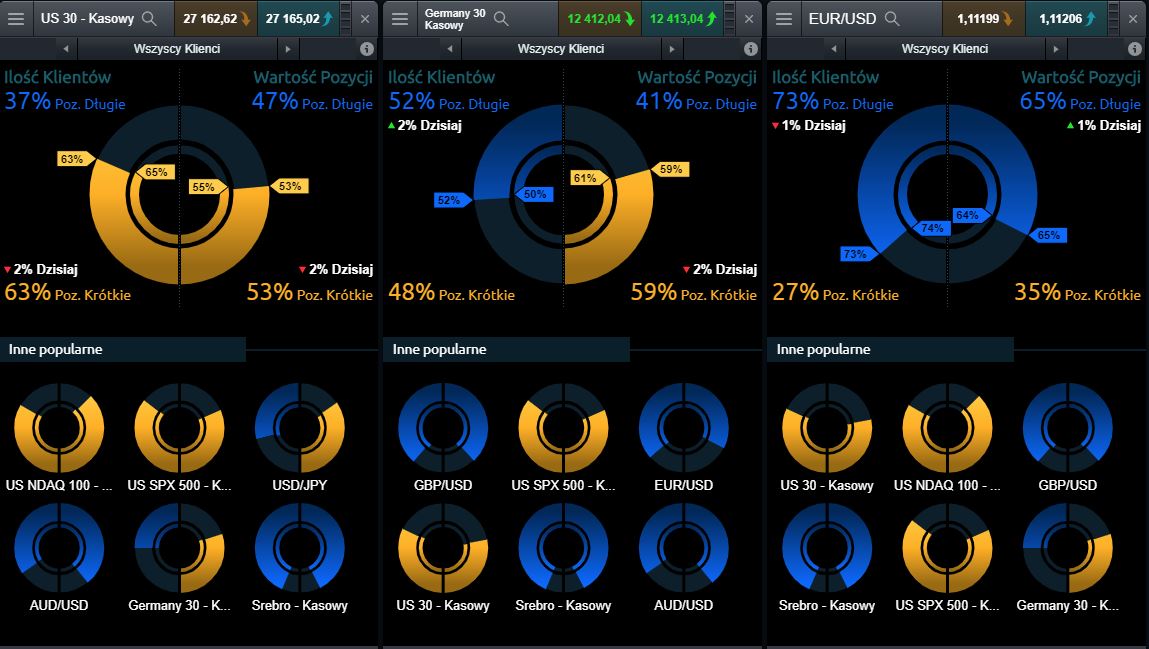Image resolution: width=1149 pixels, height=649 pixels.
Task: Open hamburger menu in EUR/USD panel
Action: pos(784,19)
